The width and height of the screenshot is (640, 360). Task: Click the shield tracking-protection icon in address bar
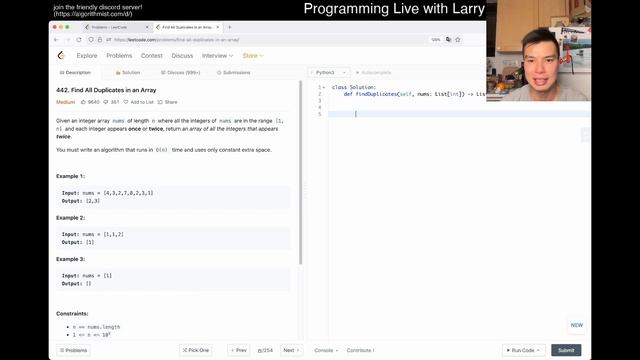(91, 40)
